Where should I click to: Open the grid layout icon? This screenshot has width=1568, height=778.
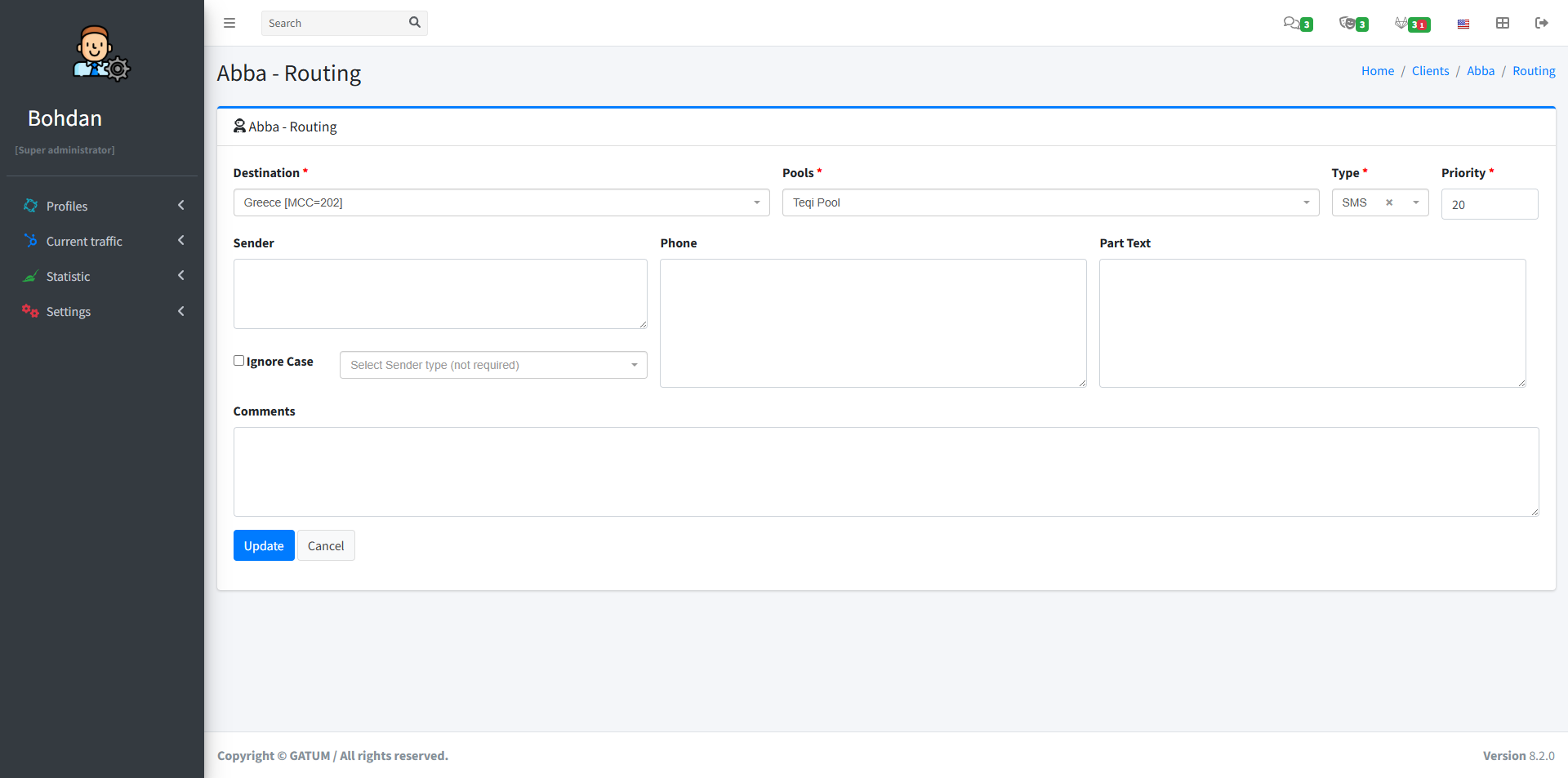(1503, 23)
